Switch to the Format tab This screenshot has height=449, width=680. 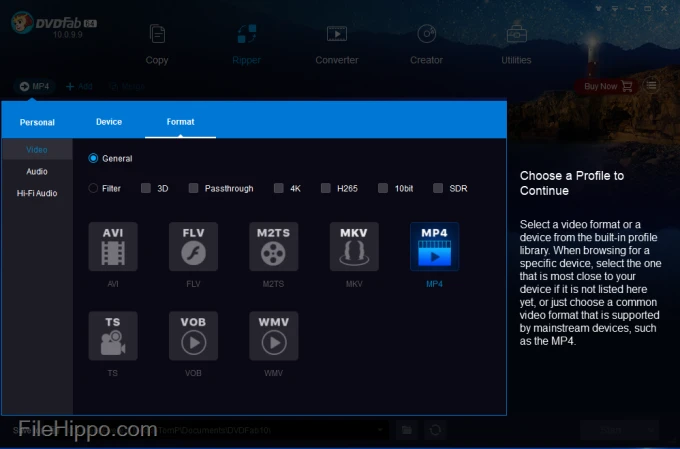180,122
